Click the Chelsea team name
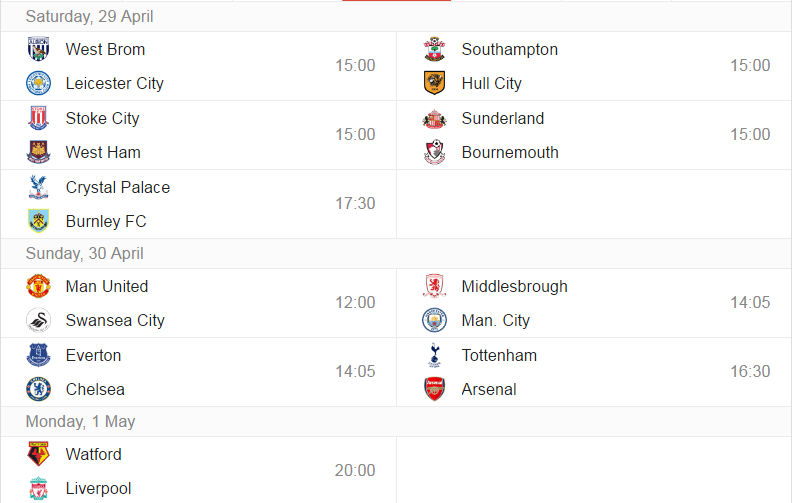The height and width of the screenshot is (503, 792). point(95,389)
